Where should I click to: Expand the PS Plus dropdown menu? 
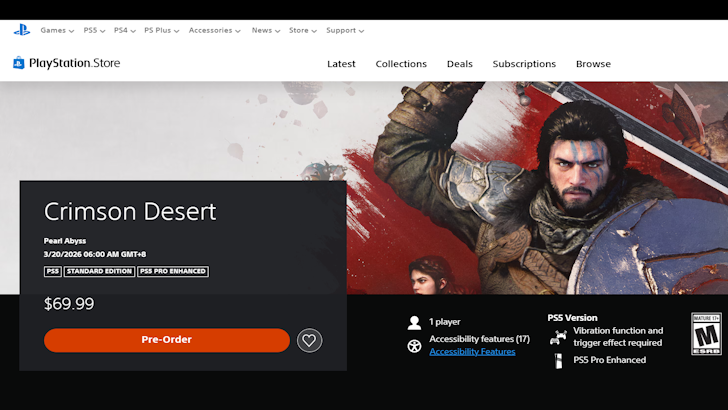click(162, 30)
